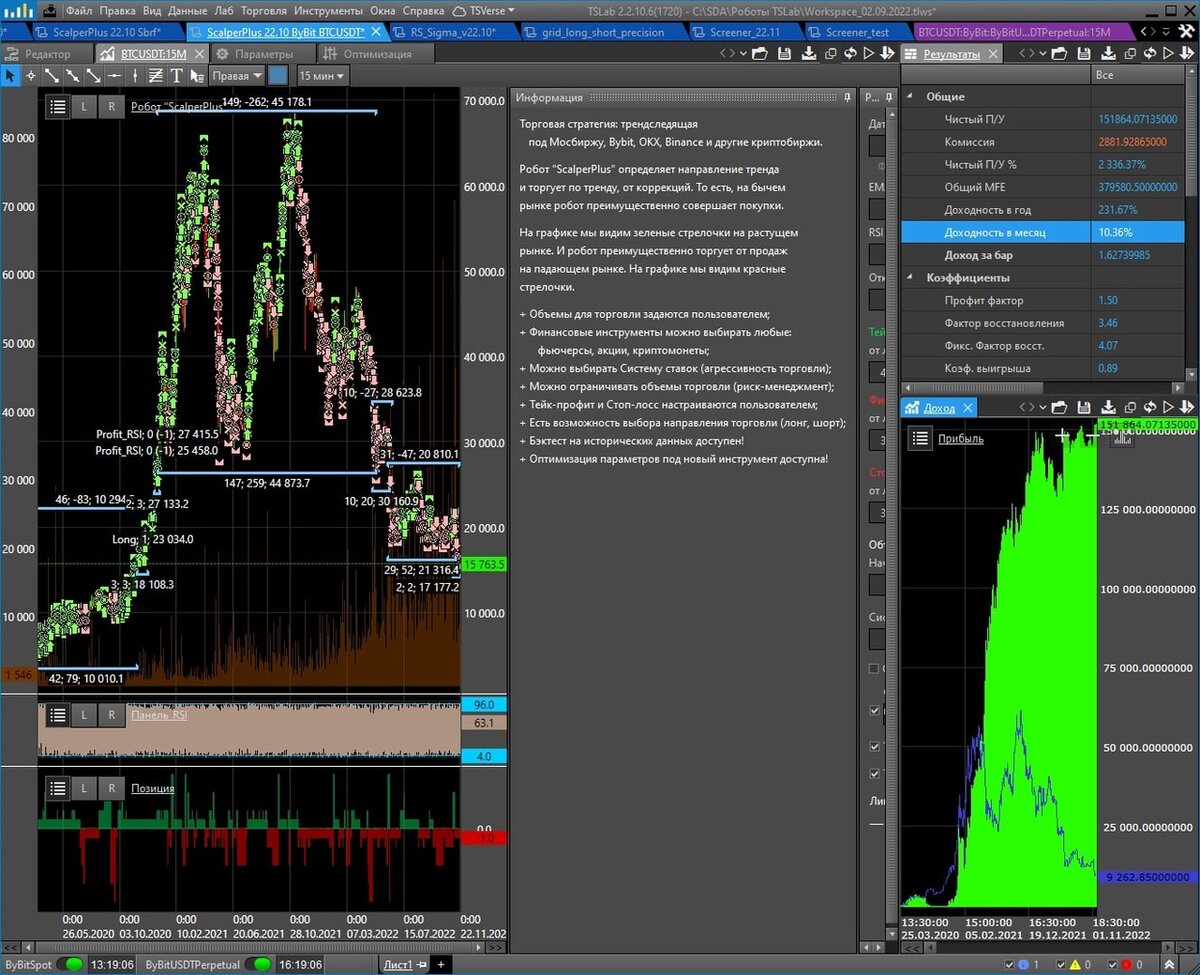Click the pointer-with-list object selection tool

click(x=195, y=75)
